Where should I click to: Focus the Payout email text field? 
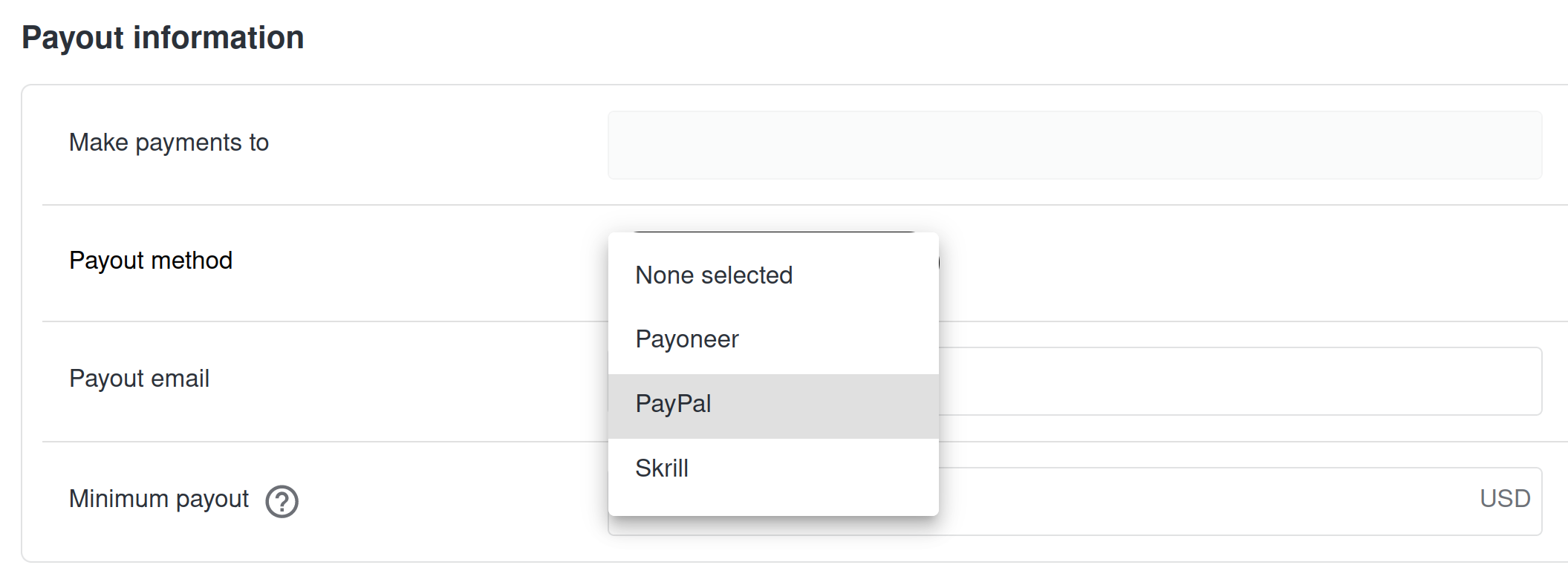1239,382
